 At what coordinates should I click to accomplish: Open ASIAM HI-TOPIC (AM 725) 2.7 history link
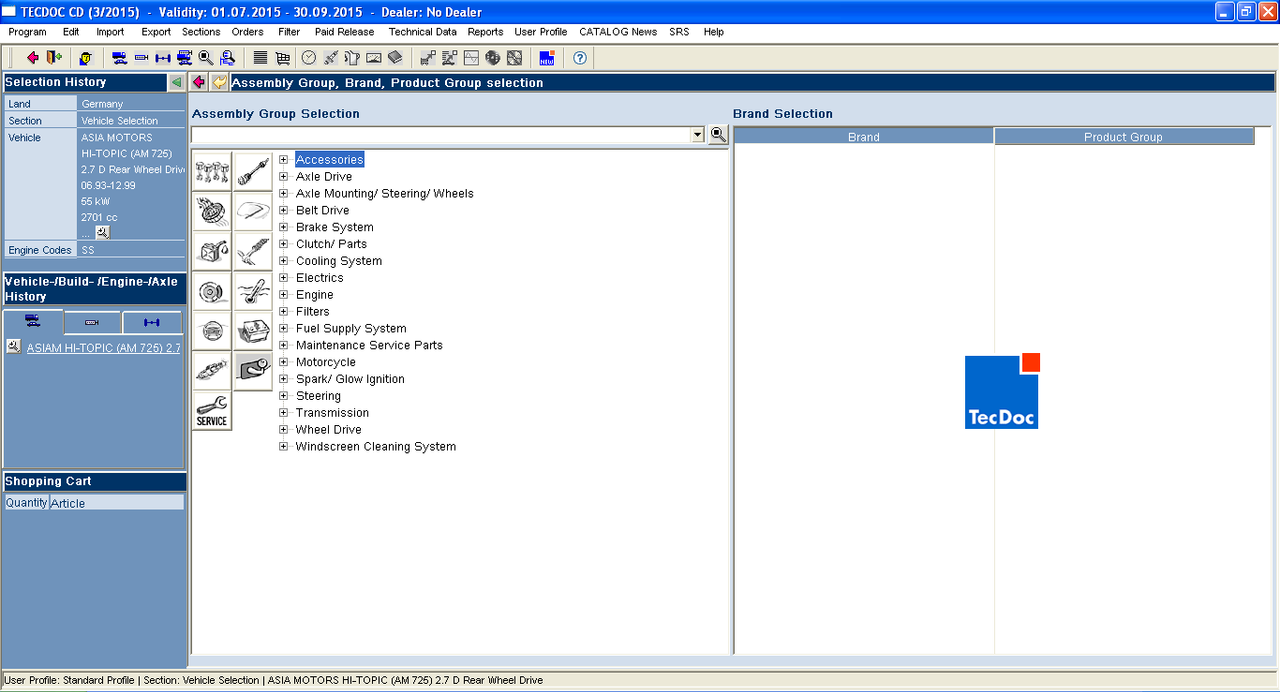click(104, 348)
